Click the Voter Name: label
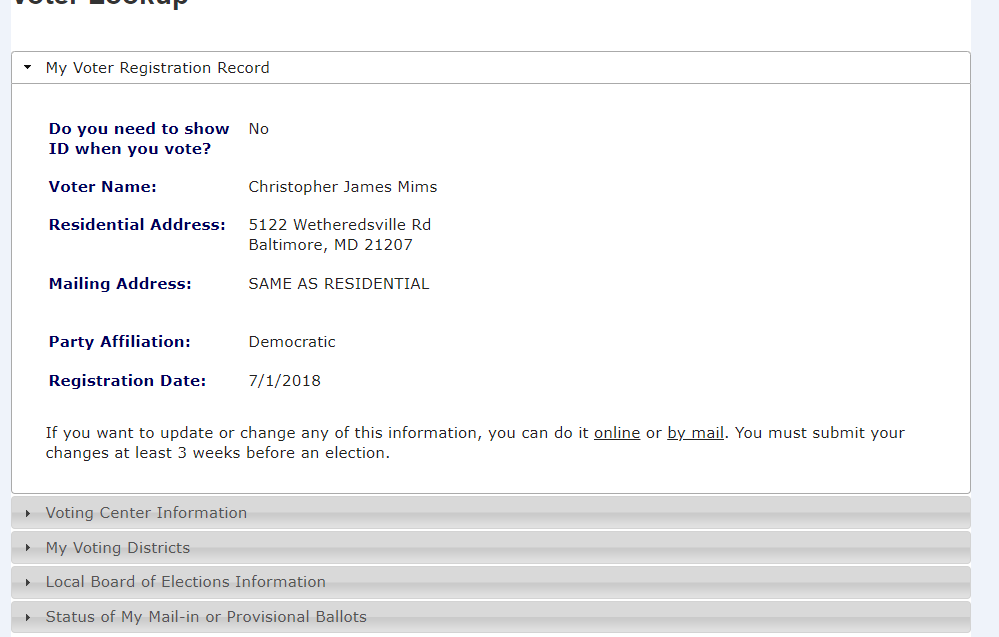This screenshot has width=999, height=637. tap(103, 187)
